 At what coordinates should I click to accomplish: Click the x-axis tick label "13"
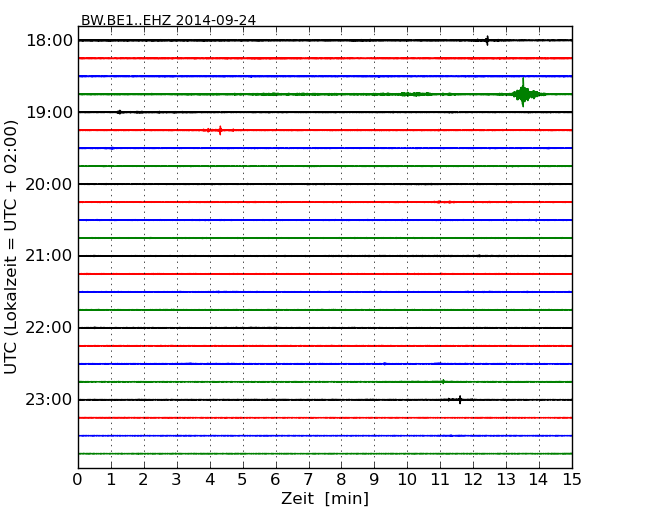(506, 480)
